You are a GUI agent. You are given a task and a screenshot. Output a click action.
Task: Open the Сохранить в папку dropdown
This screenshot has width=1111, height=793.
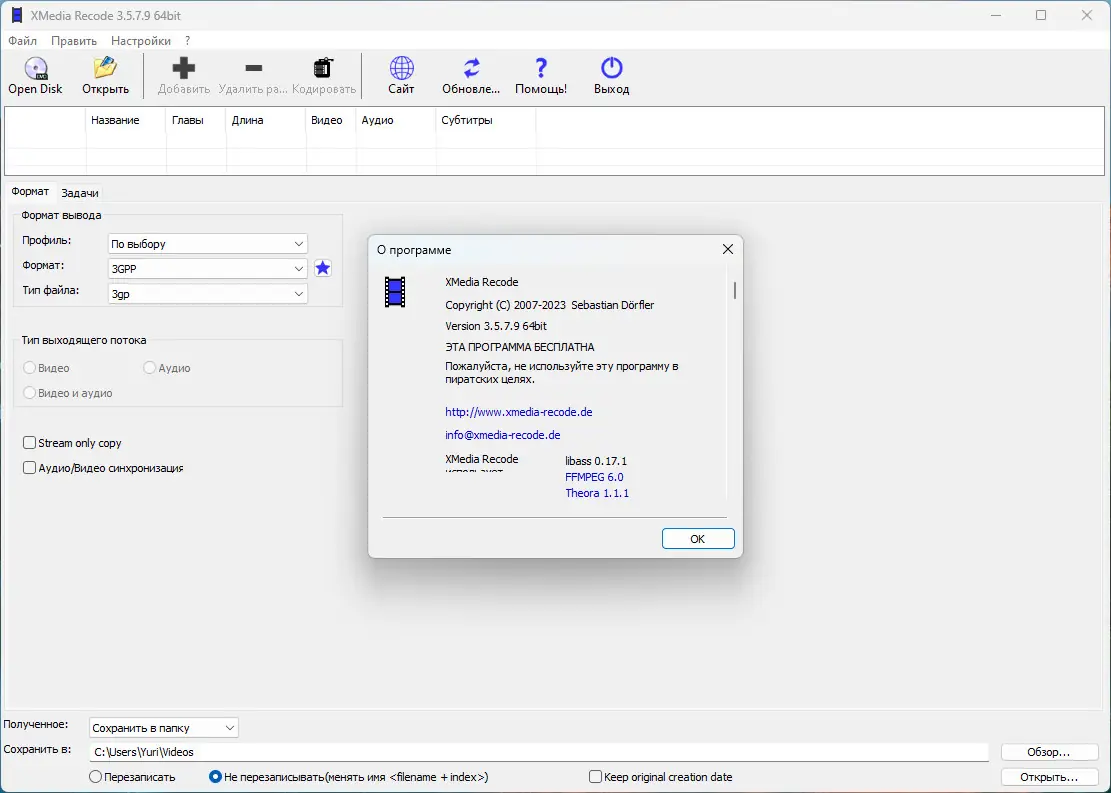click(162, 727)
